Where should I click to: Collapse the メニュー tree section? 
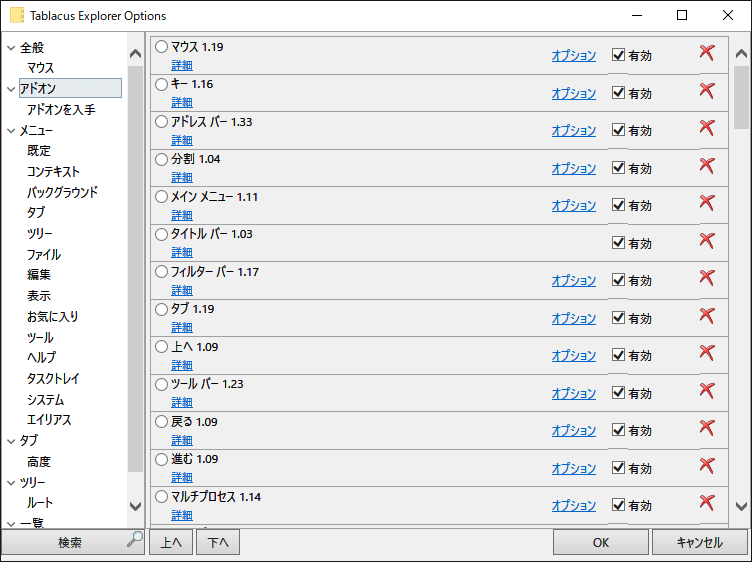click(12, 130)
